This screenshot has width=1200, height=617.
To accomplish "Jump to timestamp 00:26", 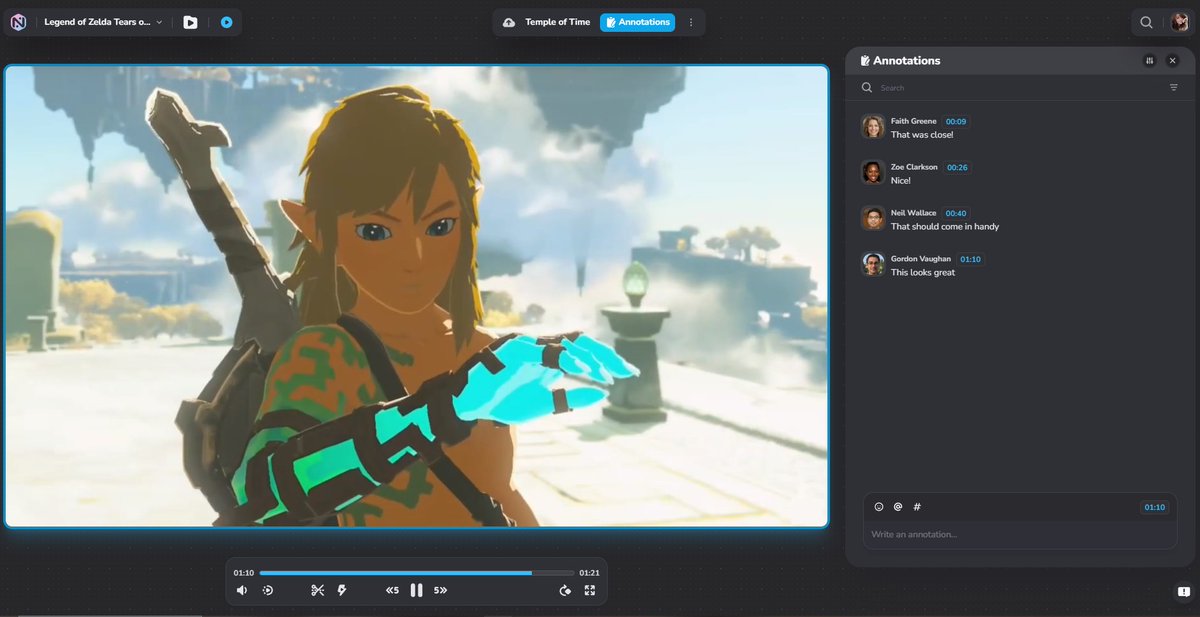I will [x=957, y=167].
